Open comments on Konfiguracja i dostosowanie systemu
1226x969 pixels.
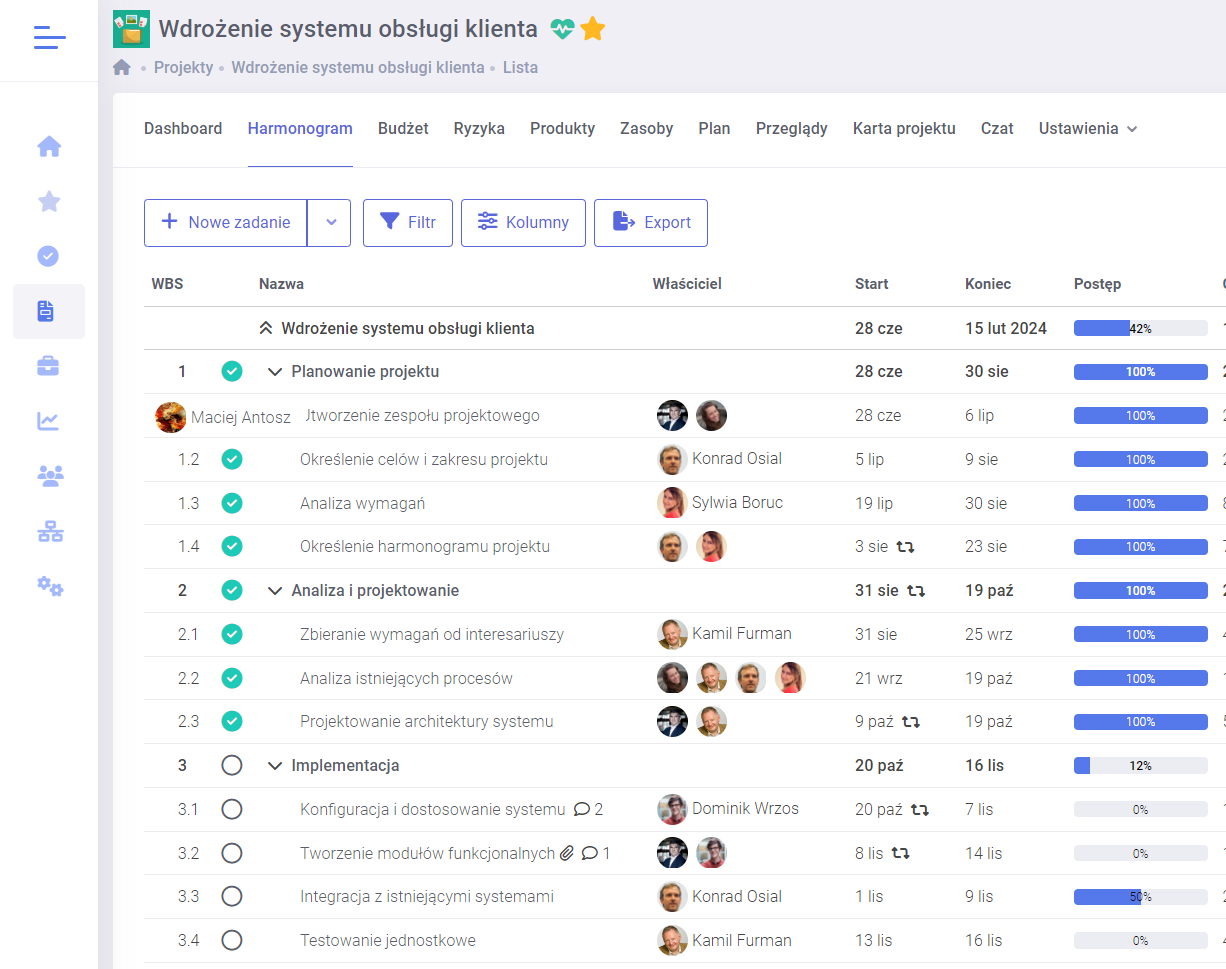[588, 809]
